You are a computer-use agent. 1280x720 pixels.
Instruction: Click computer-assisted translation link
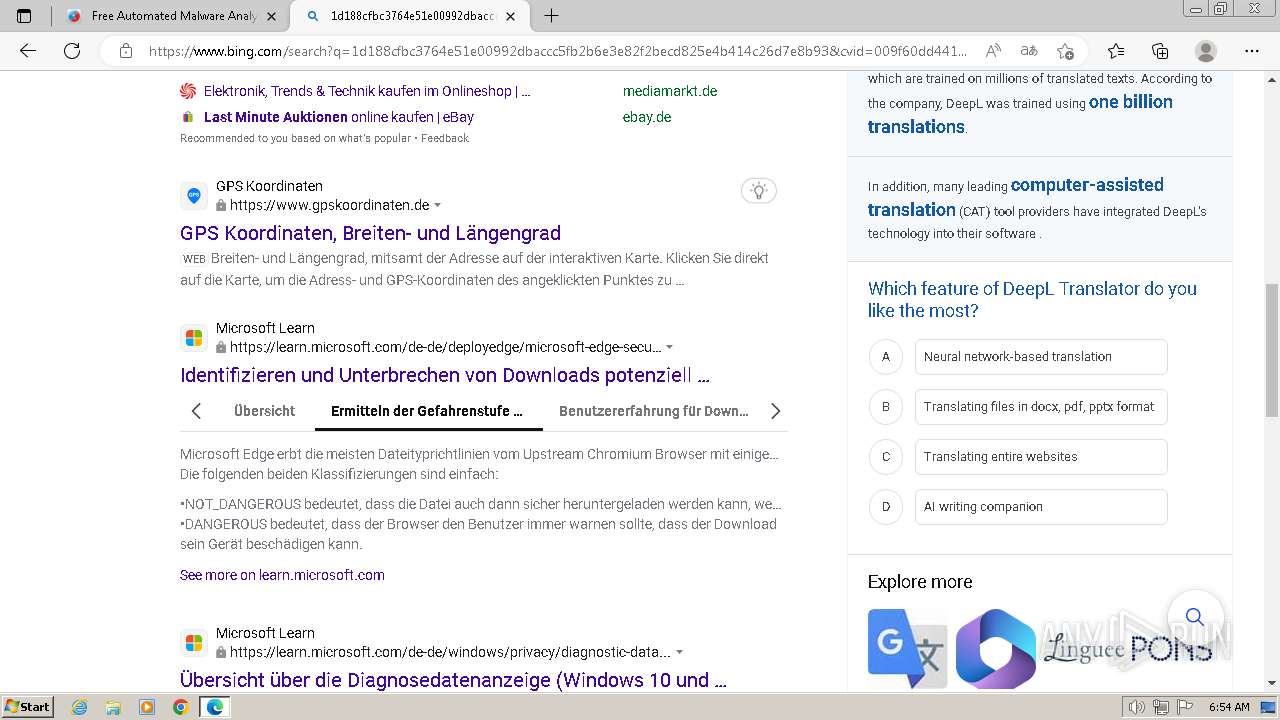[1016, 197]
